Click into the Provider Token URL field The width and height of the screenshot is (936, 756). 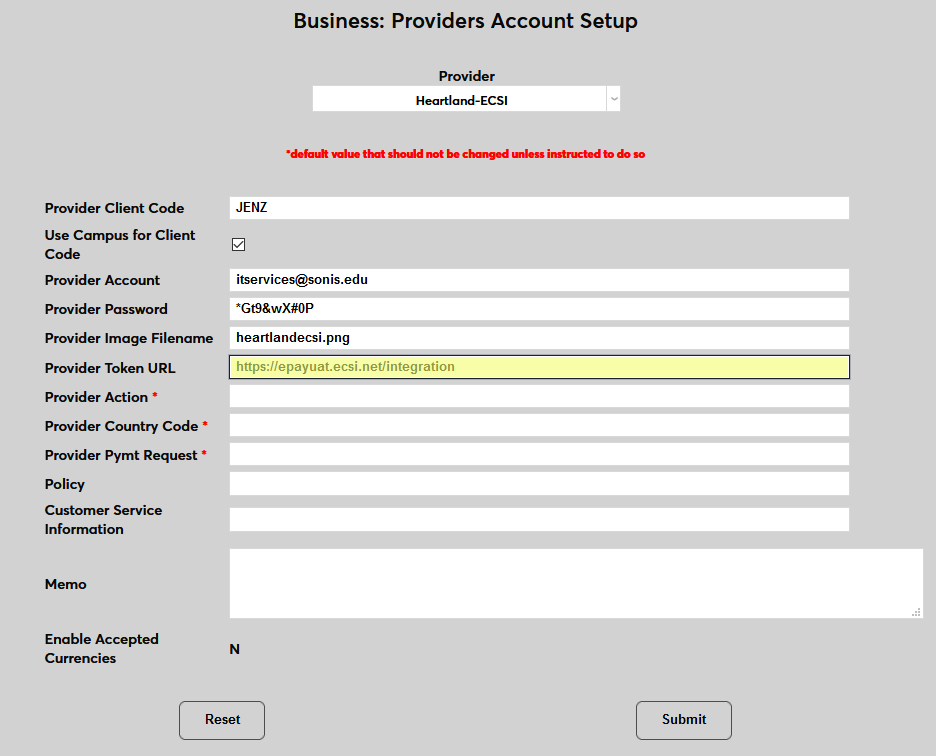coord(539,367)
